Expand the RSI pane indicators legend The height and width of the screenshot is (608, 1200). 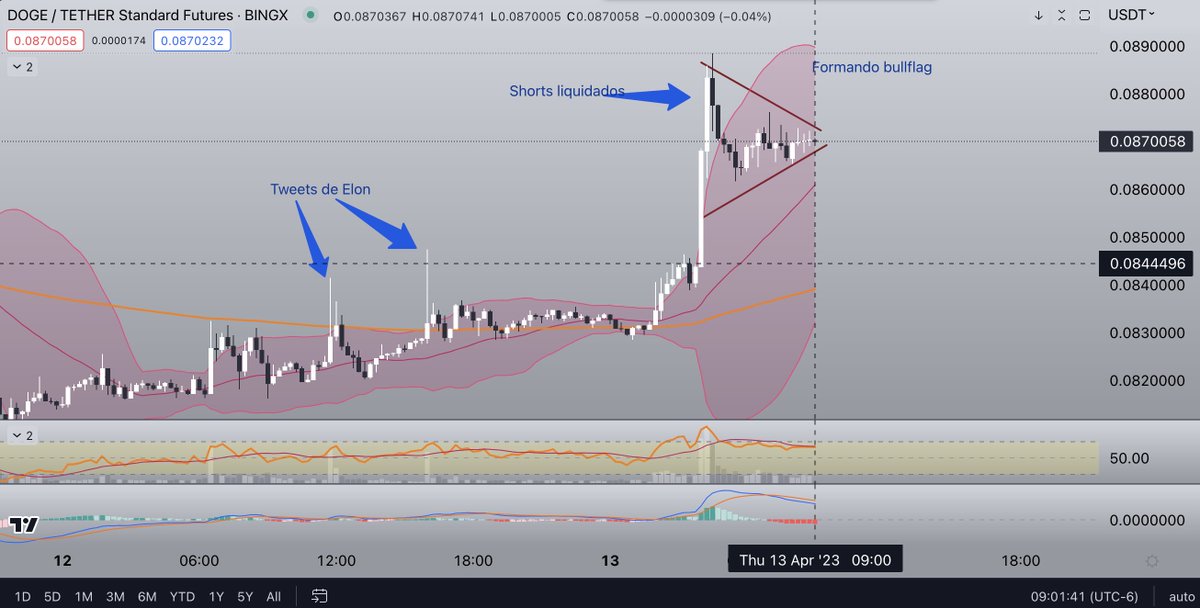21,435
